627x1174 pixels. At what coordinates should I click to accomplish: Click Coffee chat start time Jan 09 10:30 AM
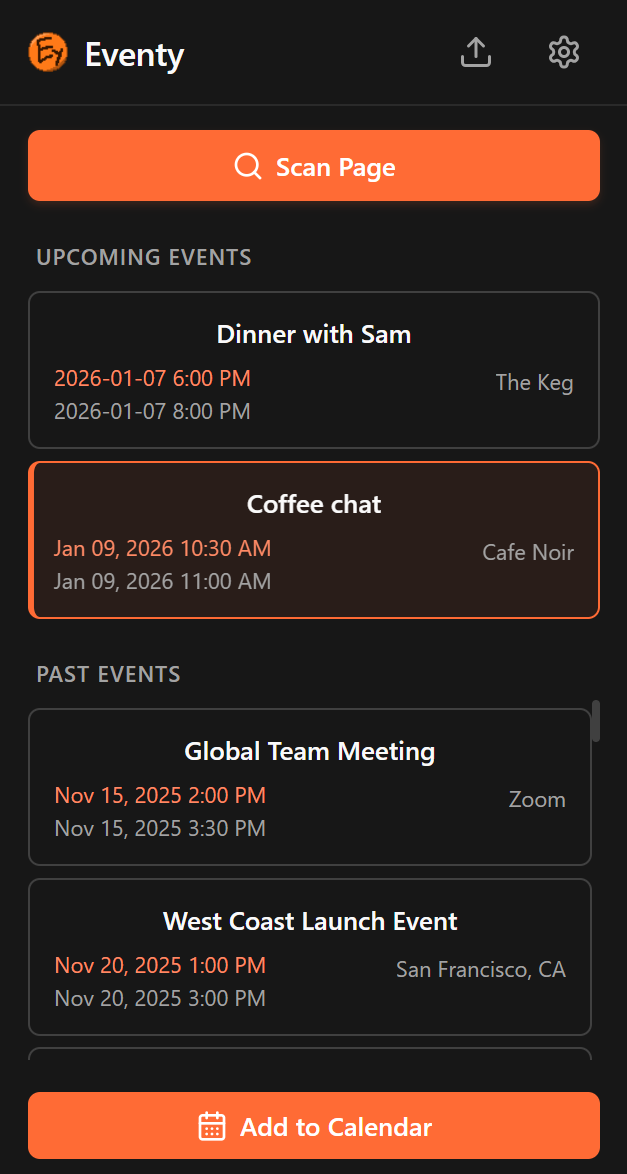click(x=162, y=549)
